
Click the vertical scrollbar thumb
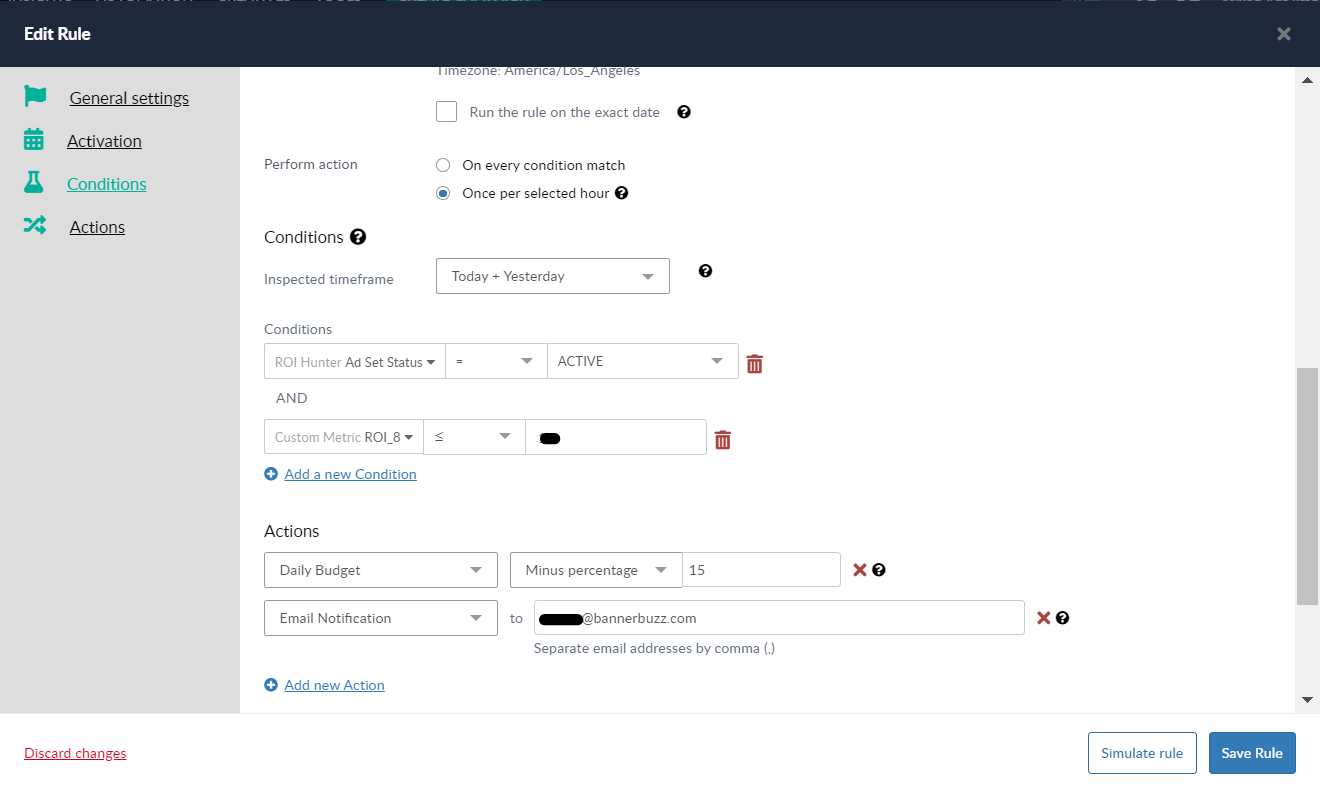[x=1307, y=486]
